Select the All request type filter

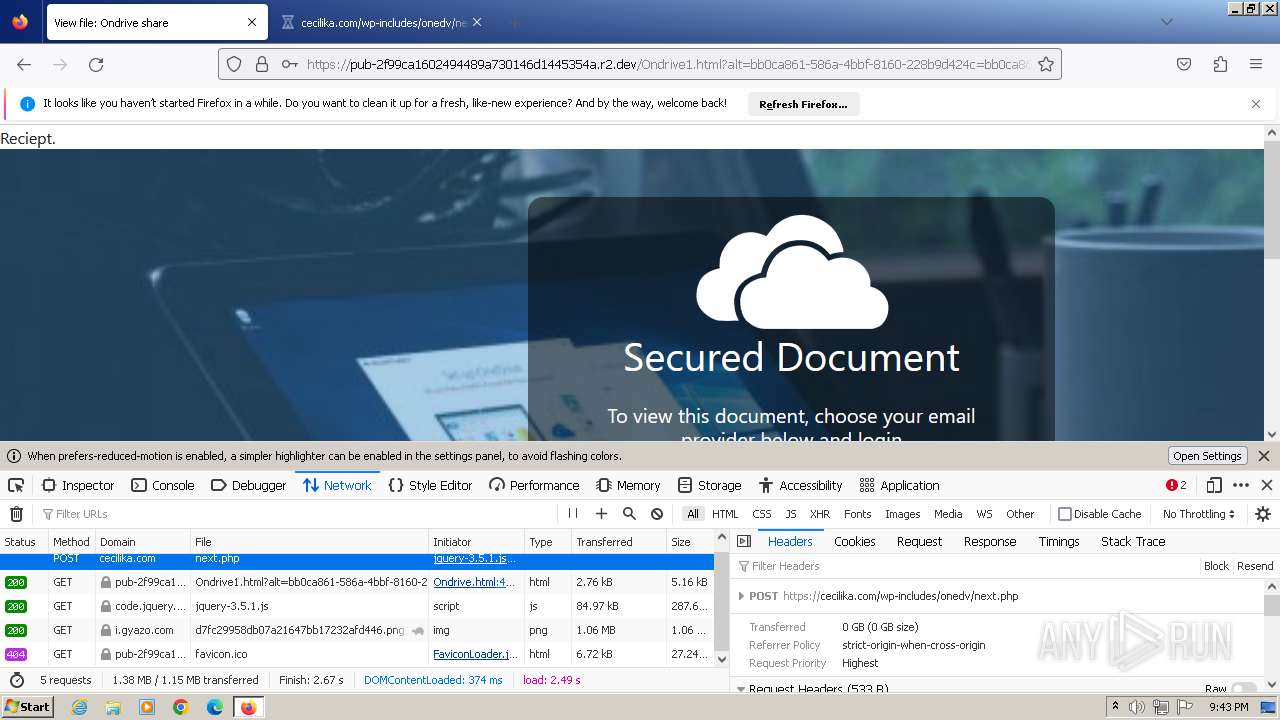(x=692, y=514)
